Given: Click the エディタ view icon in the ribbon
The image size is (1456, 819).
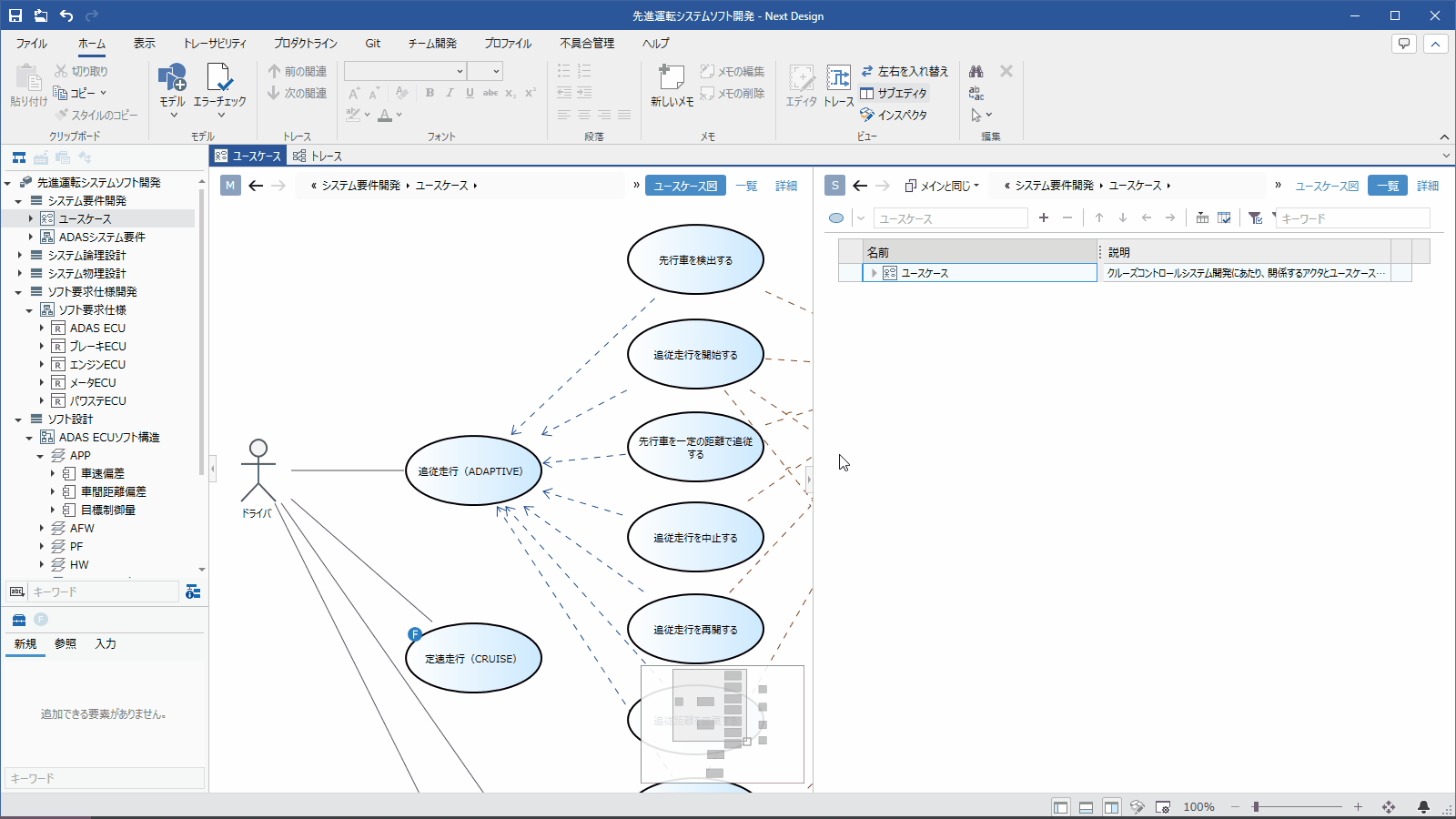Looking at the screenshot, I should [x=802, y=79].
